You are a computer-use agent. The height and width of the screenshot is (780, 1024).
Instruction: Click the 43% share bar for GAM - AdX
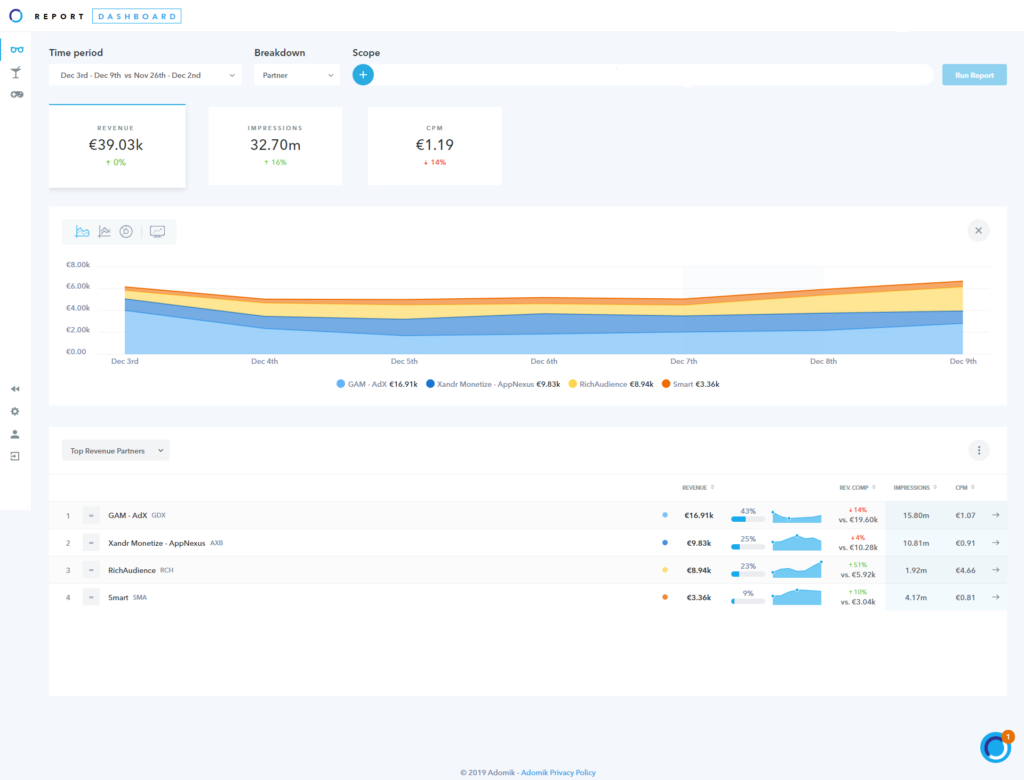(748, 519)
